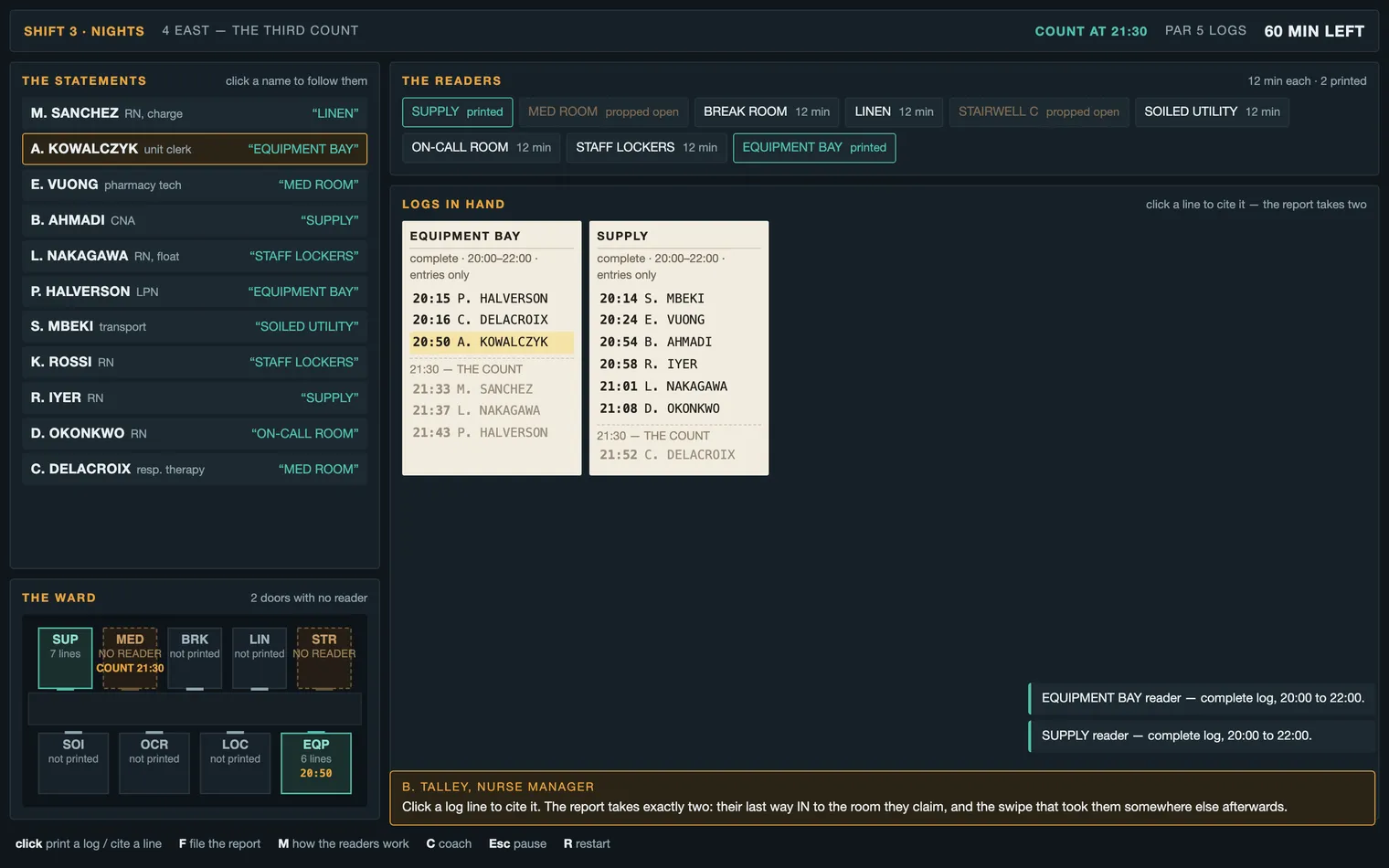Follow C. Delacroix, resp. therapy
Image resolution: width=1389 pixels, height=868 pixels.
coord(195,469)
